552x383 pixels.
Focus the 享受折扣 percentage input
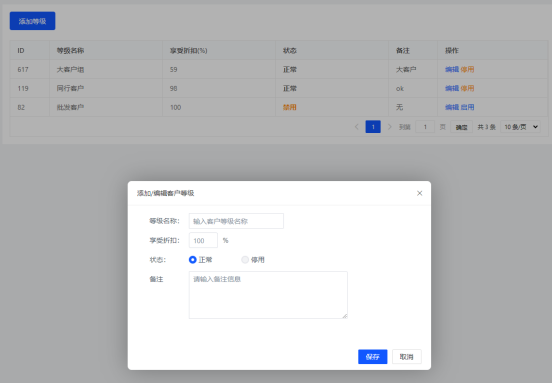pyautogui.click(x=203, y=240)
